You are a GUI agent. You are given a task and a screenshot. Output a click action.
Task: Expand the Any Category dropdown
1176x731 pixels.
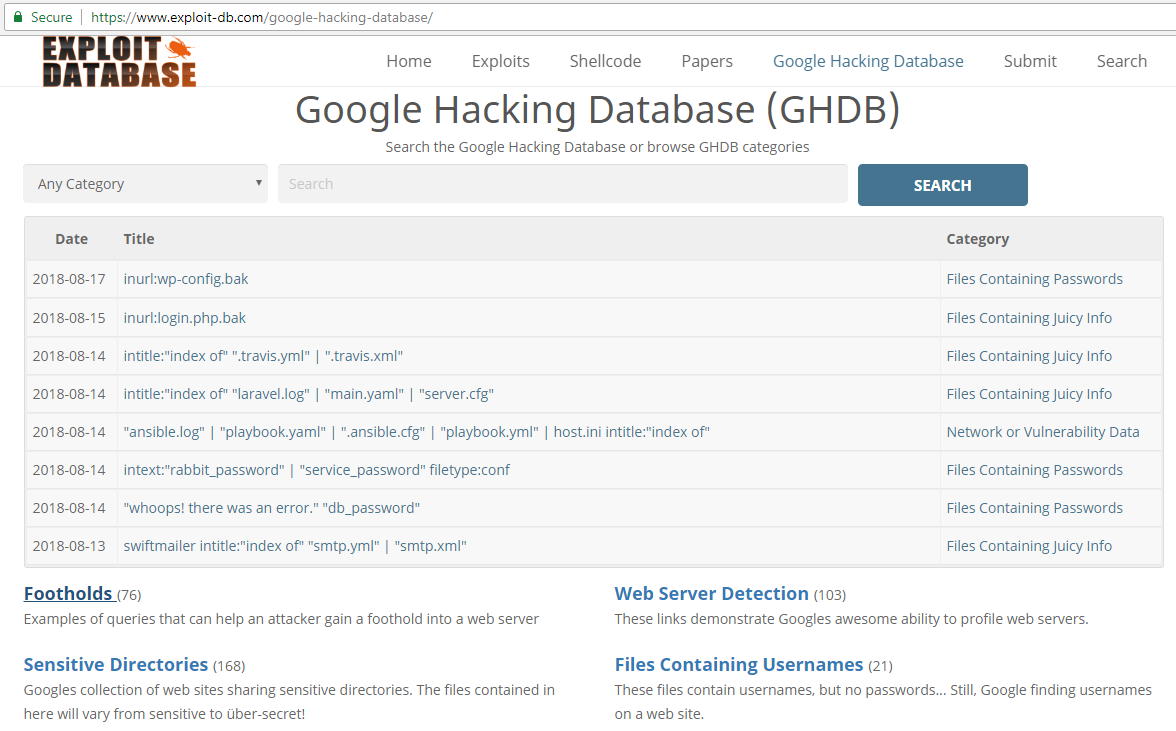click(146, 184)
